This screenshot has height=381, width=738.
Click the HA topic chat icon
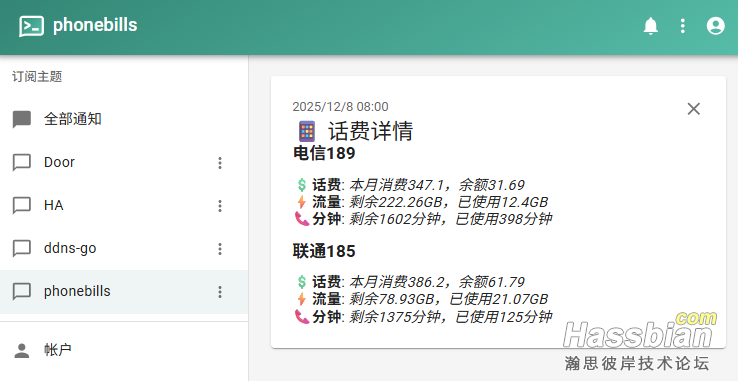22,206
